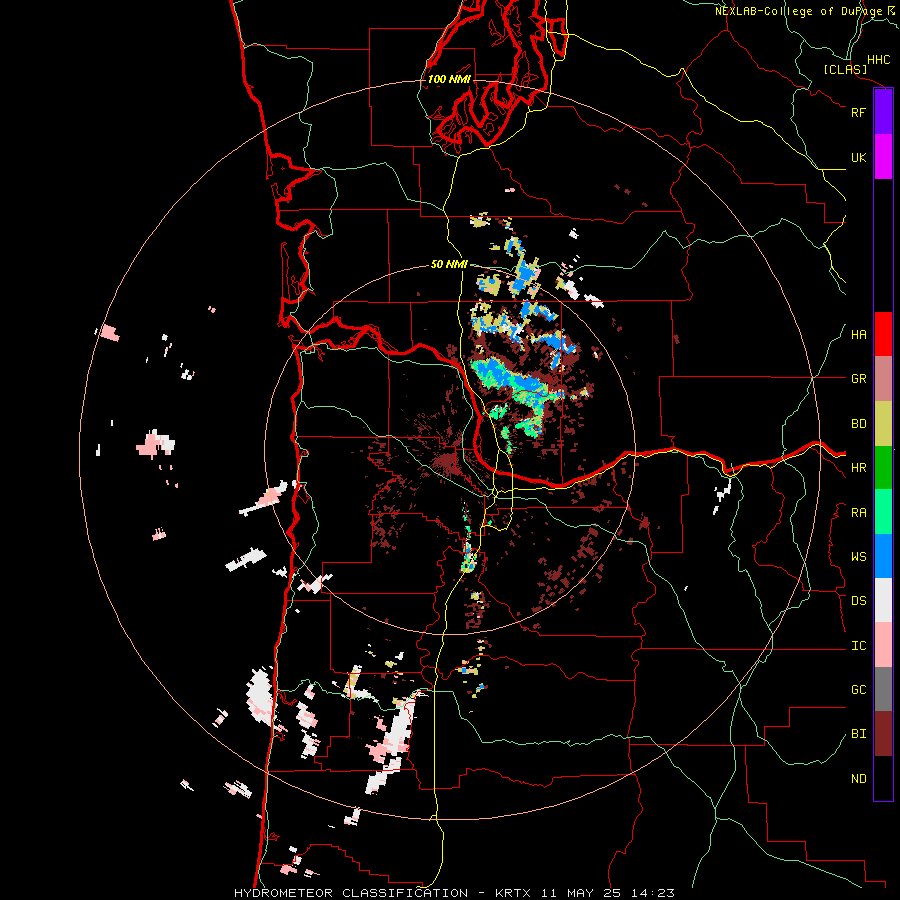Click the UK legend label

click(858, 157)
